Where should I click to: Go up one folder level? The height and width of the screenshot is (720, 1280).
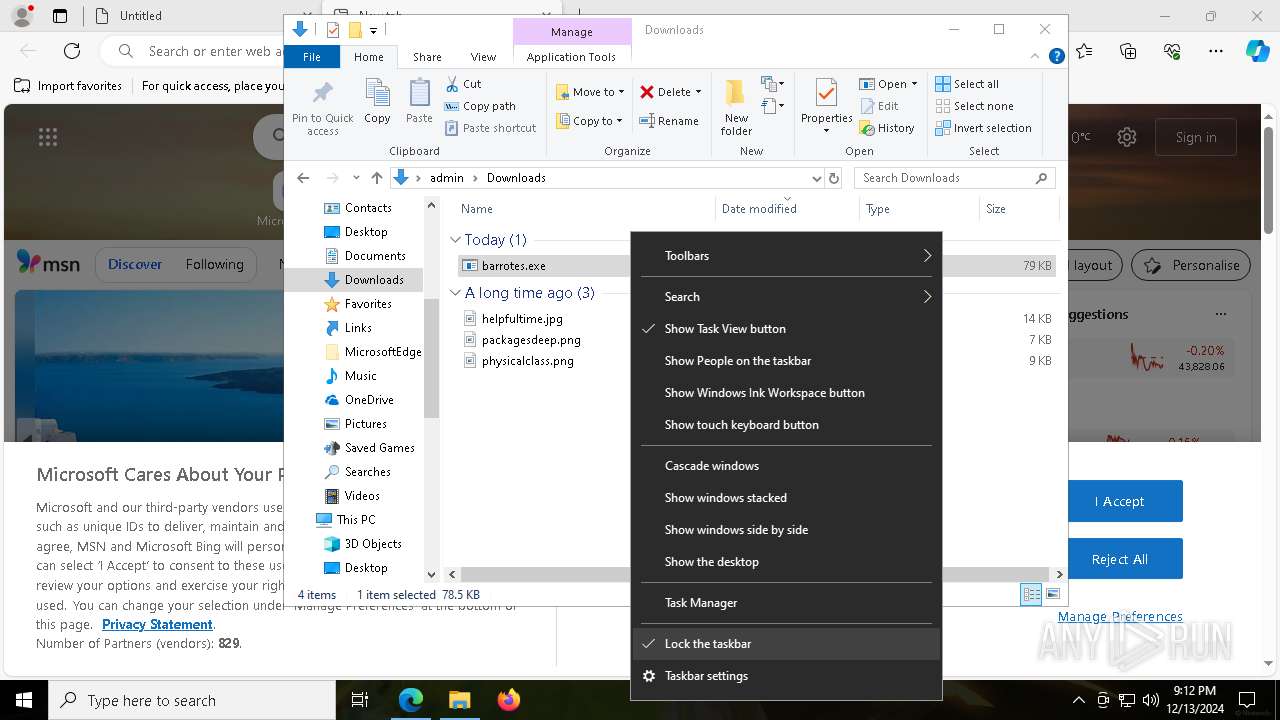pyautogui.click(x=376, y=178)
